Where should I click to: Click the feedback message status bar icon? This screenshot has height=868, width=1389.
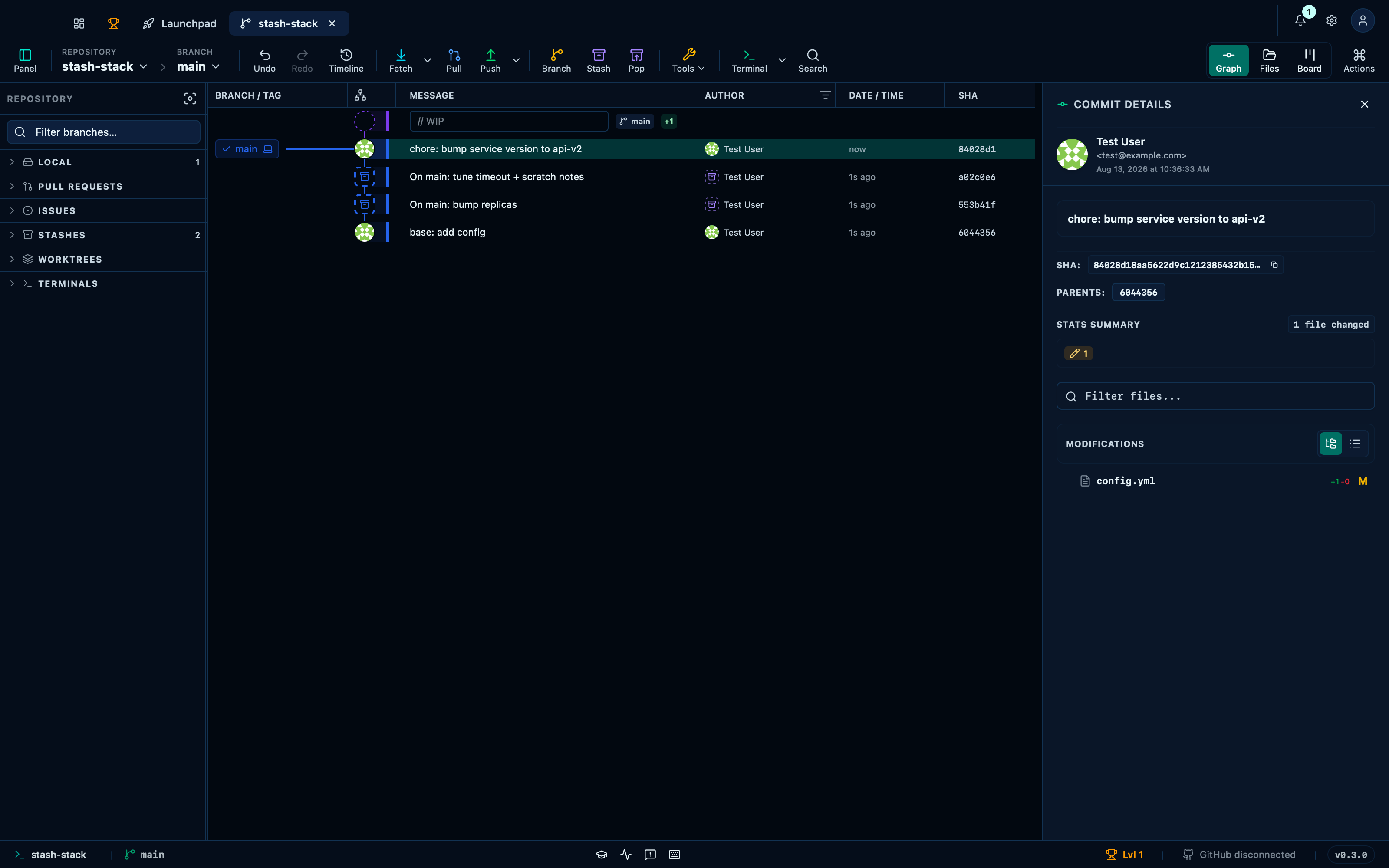tap(650, 854)
